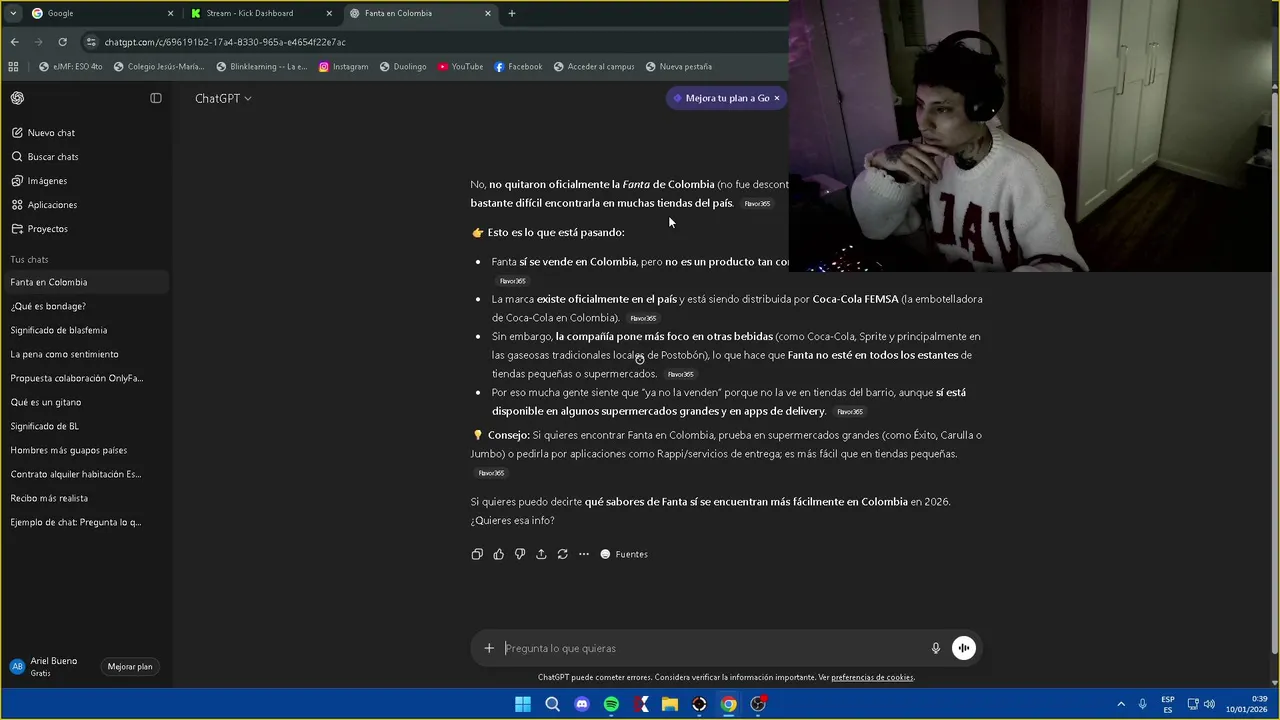Open Aplicaciones section

[85, 205]
